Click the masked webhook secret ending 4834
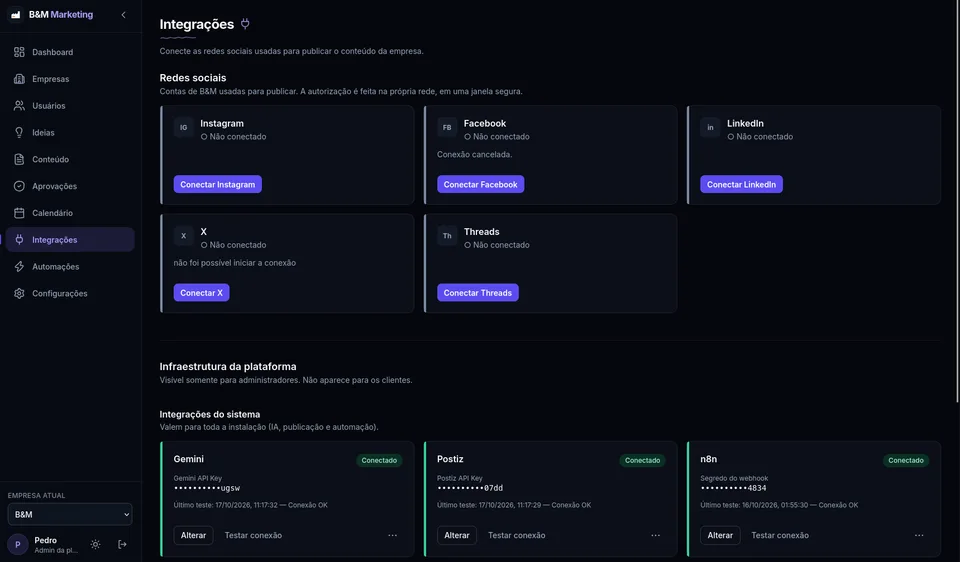Screen dimensions: 960x562 click(733, 488)
